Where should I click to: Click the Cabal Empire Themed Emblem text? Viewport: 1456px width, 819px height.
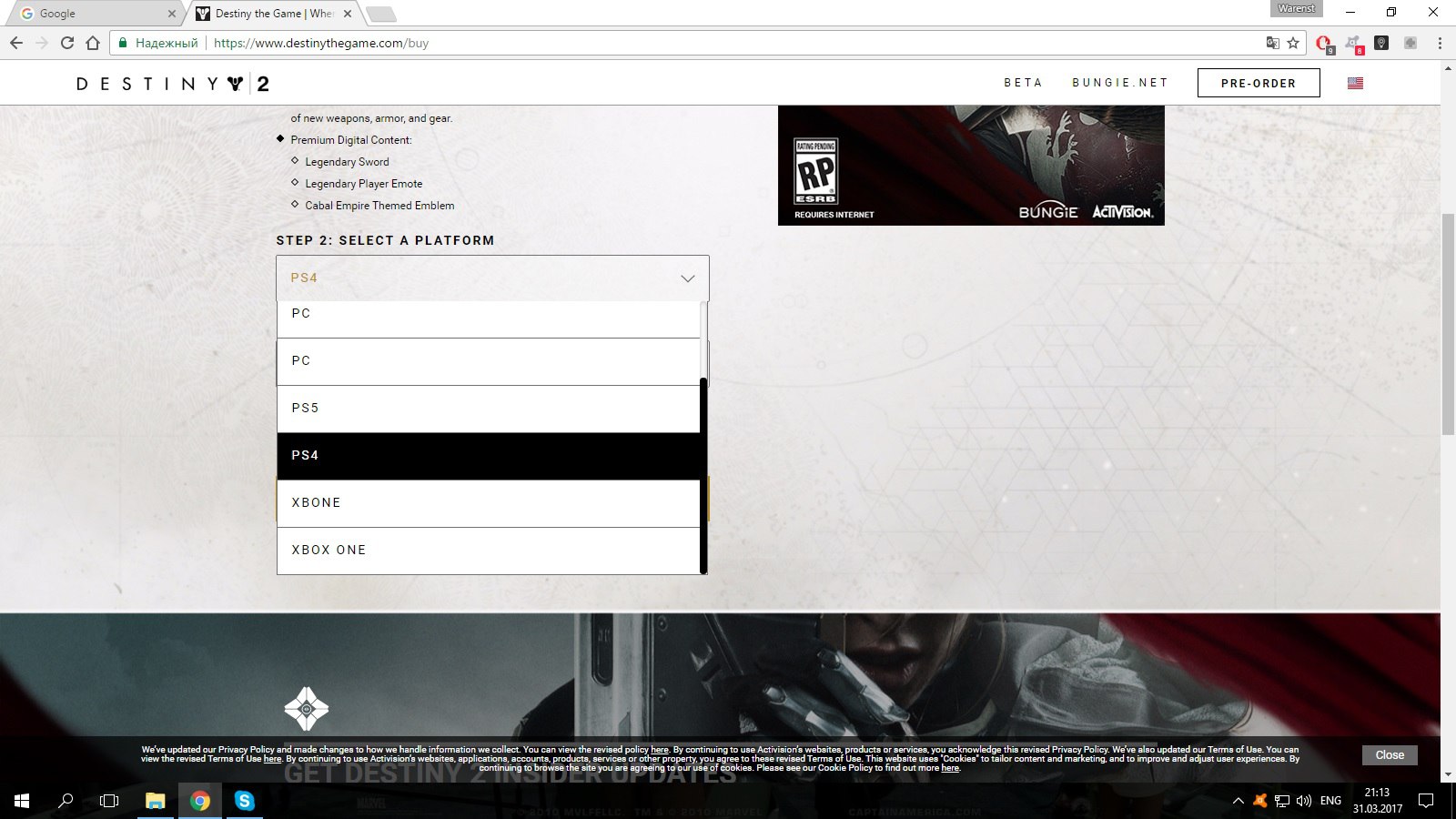pos(379,206)
